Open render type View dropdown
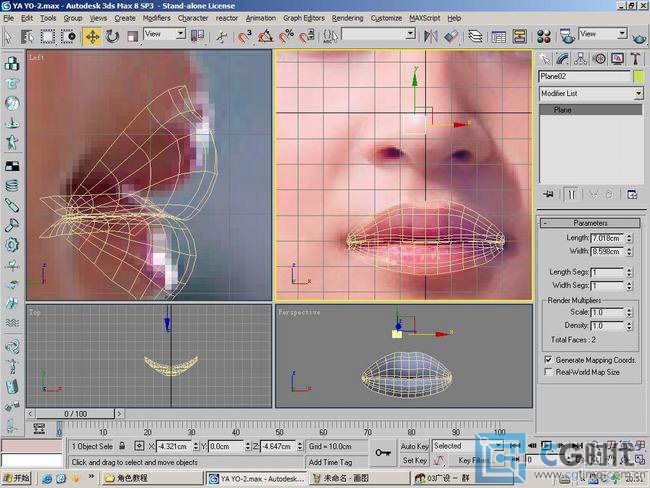Viewport: 650px width, 488px height. (x=603, y=34)
